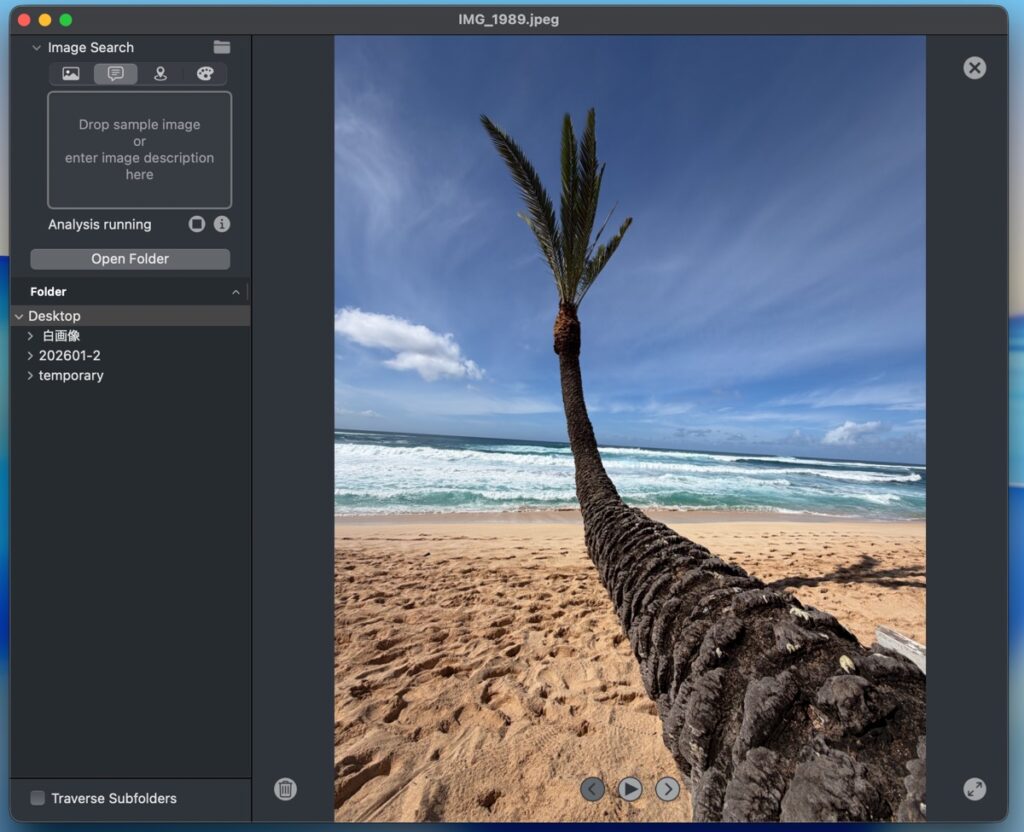Select the location pin search mode

[160, 74]
